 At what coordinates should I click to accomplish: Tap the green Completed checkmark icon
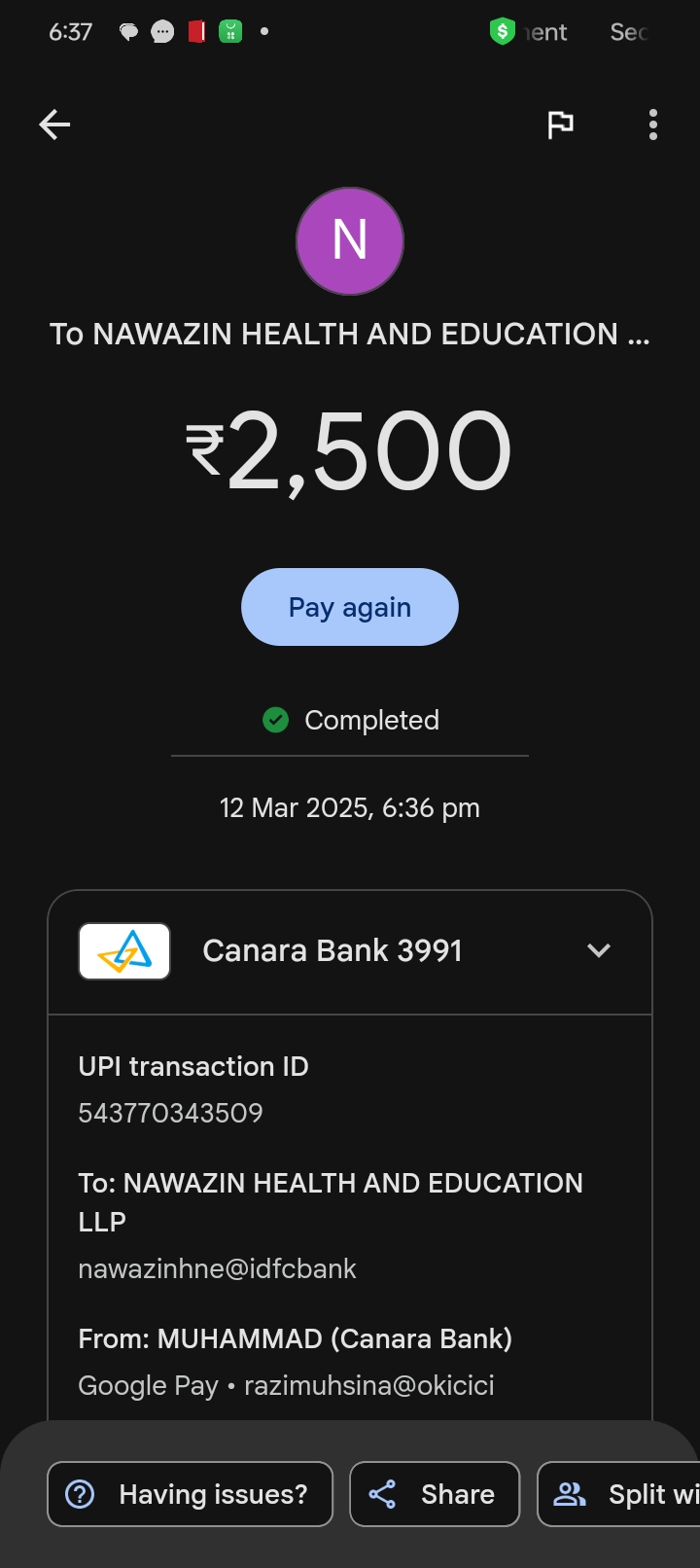coord(276,720)
